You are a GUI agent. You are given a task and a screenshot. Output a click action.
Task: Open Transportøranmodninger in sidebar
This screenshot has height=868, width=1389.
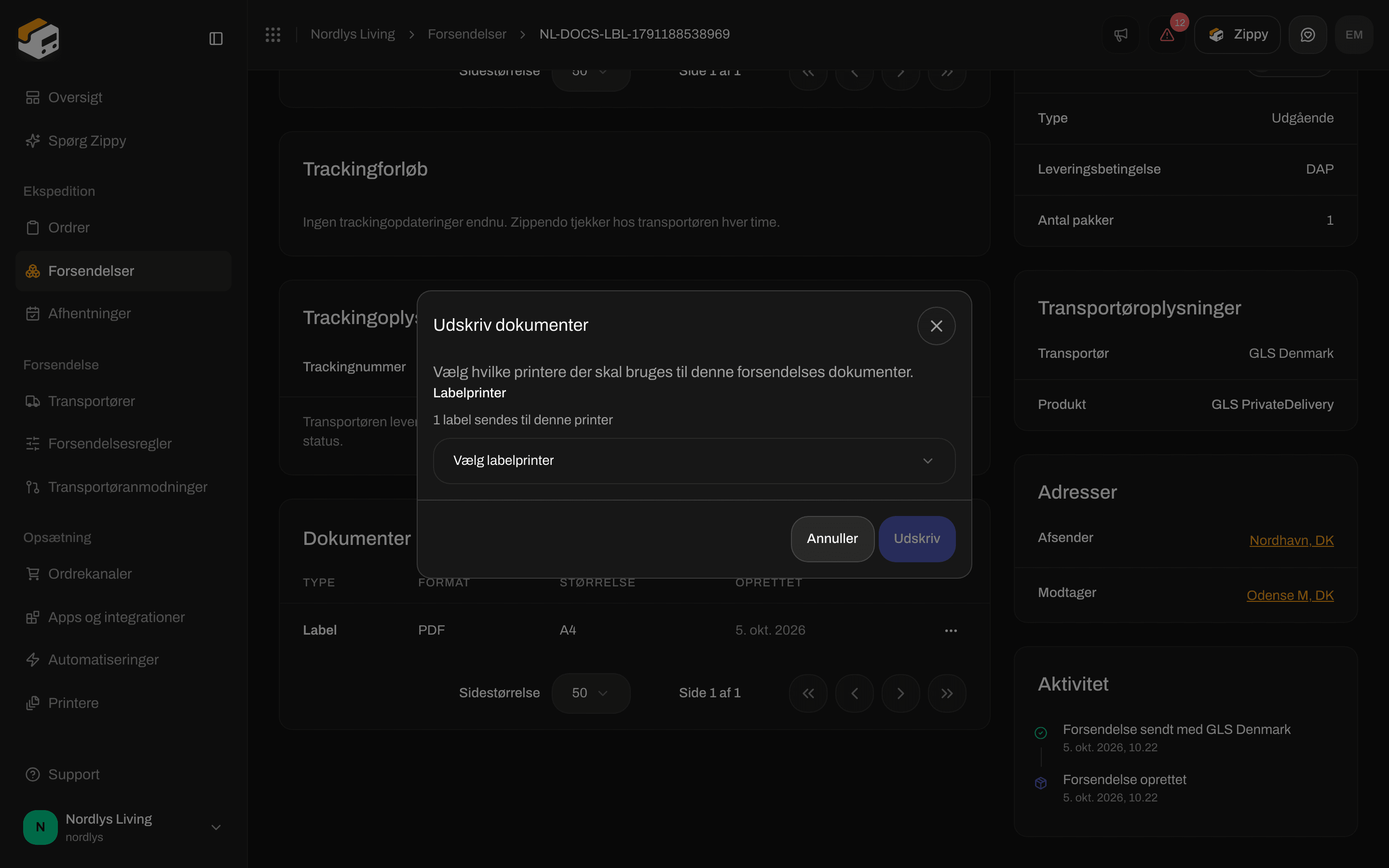(x=123, y=487)
